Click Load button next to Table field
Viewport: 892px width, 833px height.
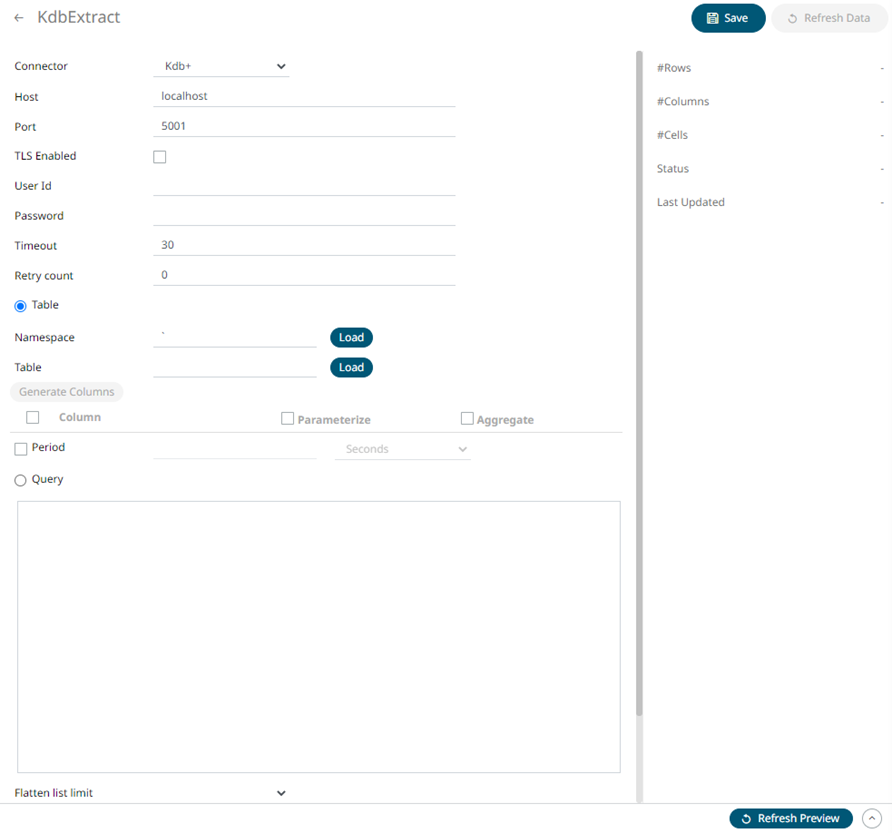351,368
